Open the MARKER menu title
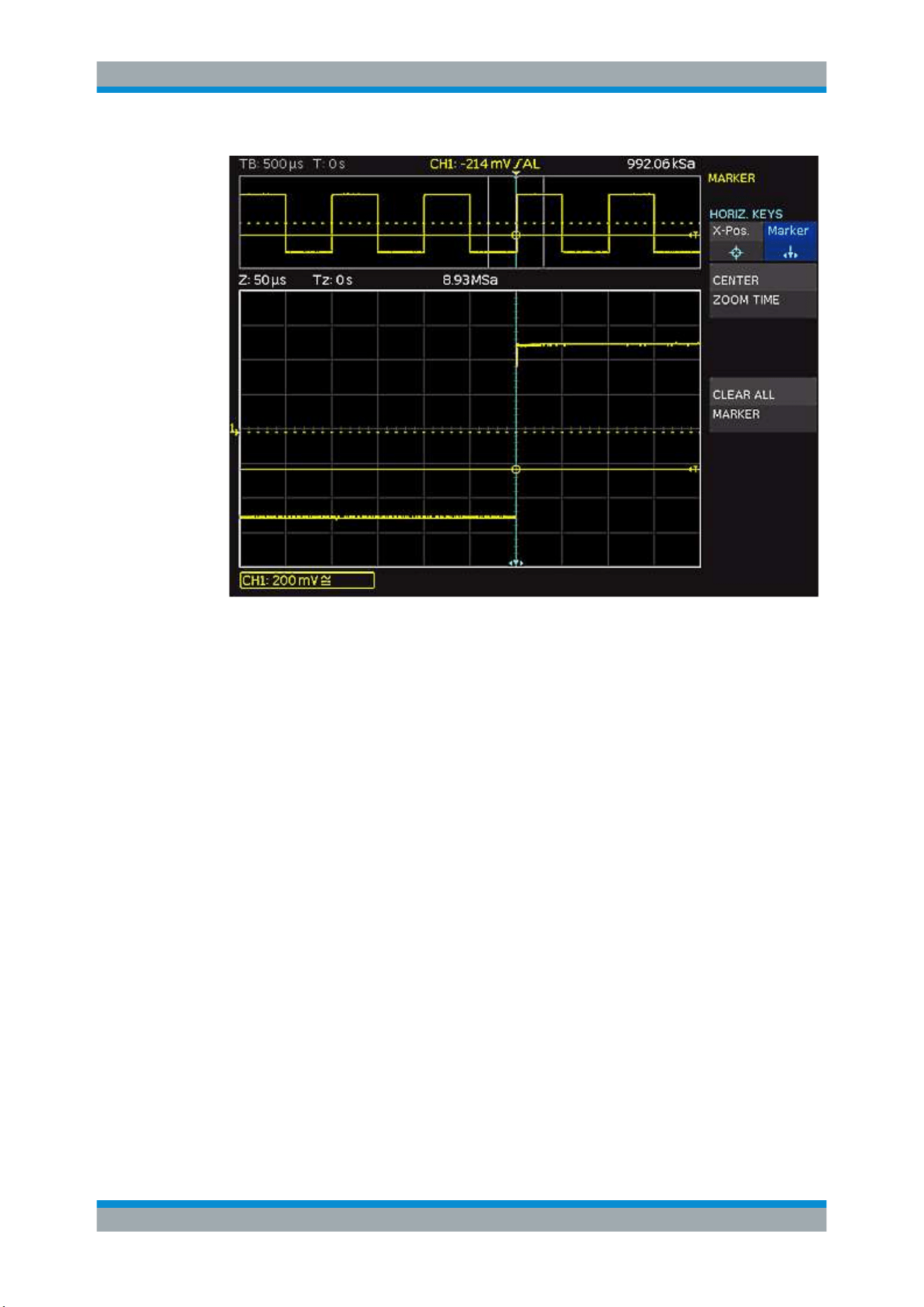Image resolution: width=924 pixels, height=1307 pixels. pos(731,178)
